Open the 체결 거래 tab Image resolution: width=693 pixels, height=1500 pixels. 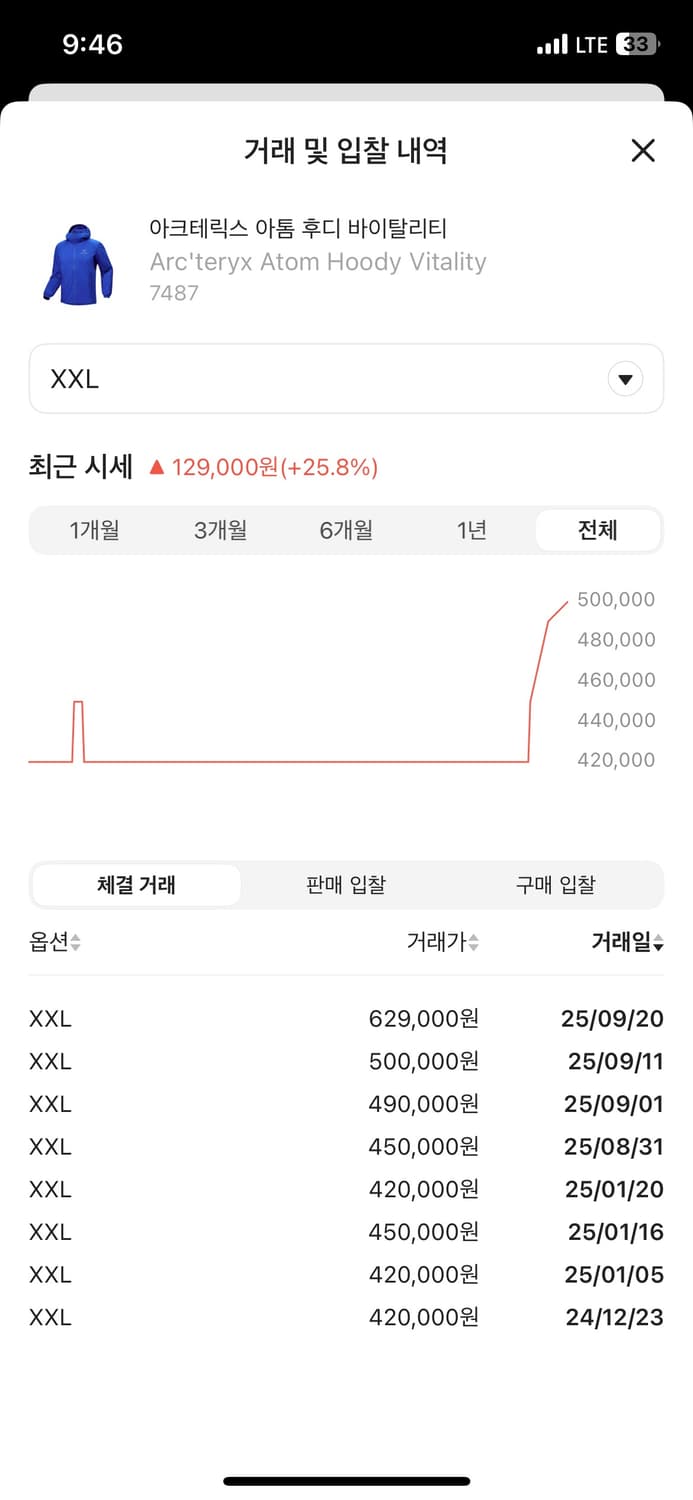click(136, 884)
